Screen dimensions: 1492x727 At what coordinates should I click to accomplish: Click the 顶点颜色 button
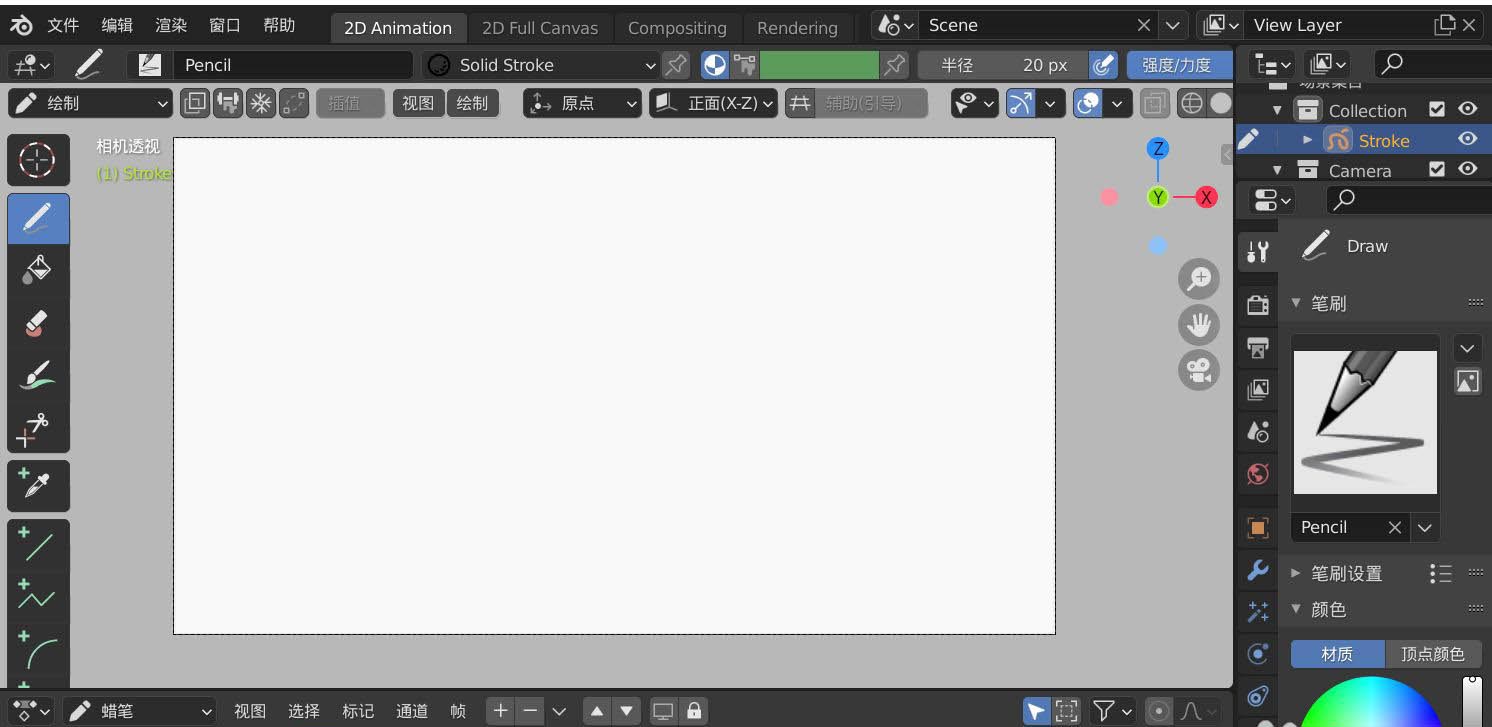click(x=1432, y=654)
